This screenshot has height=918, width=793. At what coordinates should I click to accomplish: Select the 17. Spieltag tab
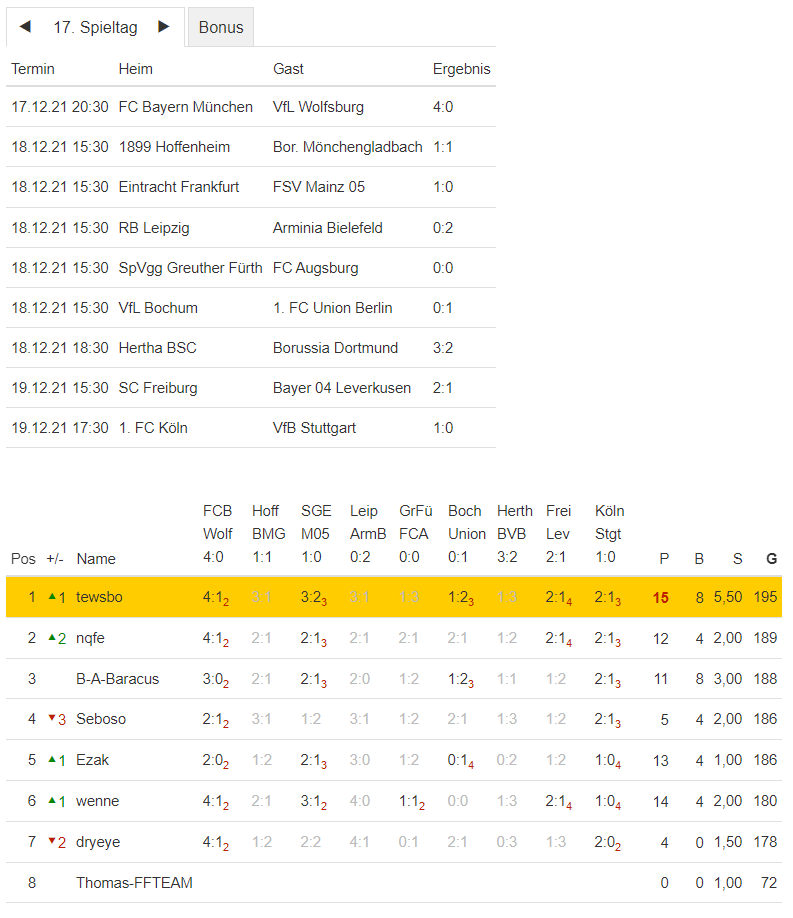pyautogui.click(x=96, y=28)
